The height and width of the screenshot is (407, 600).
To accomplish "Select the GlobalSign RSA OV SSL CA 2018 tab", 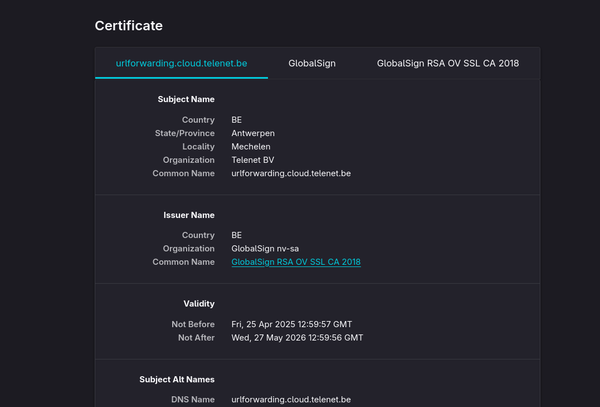I will pos(447,63).
